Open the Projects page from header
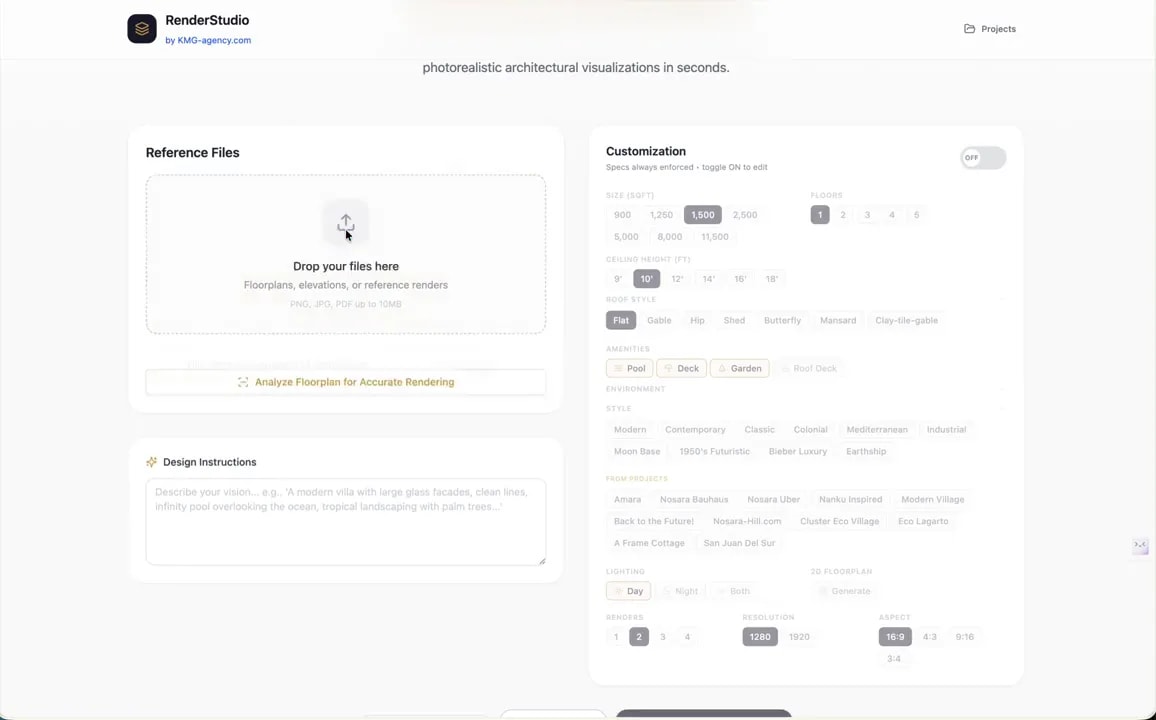Image resolution: width=1156 pixels, height=720 pixels. coord(989,29)
